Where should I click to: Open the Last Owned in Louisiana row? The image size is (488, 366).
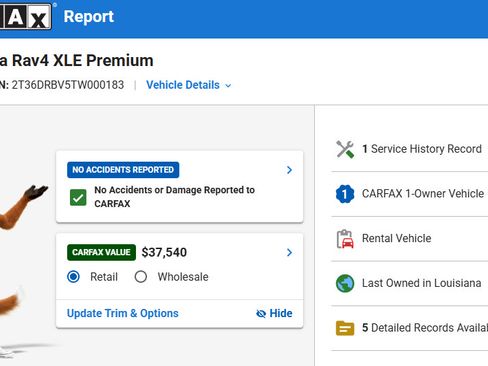pos(410,283)
